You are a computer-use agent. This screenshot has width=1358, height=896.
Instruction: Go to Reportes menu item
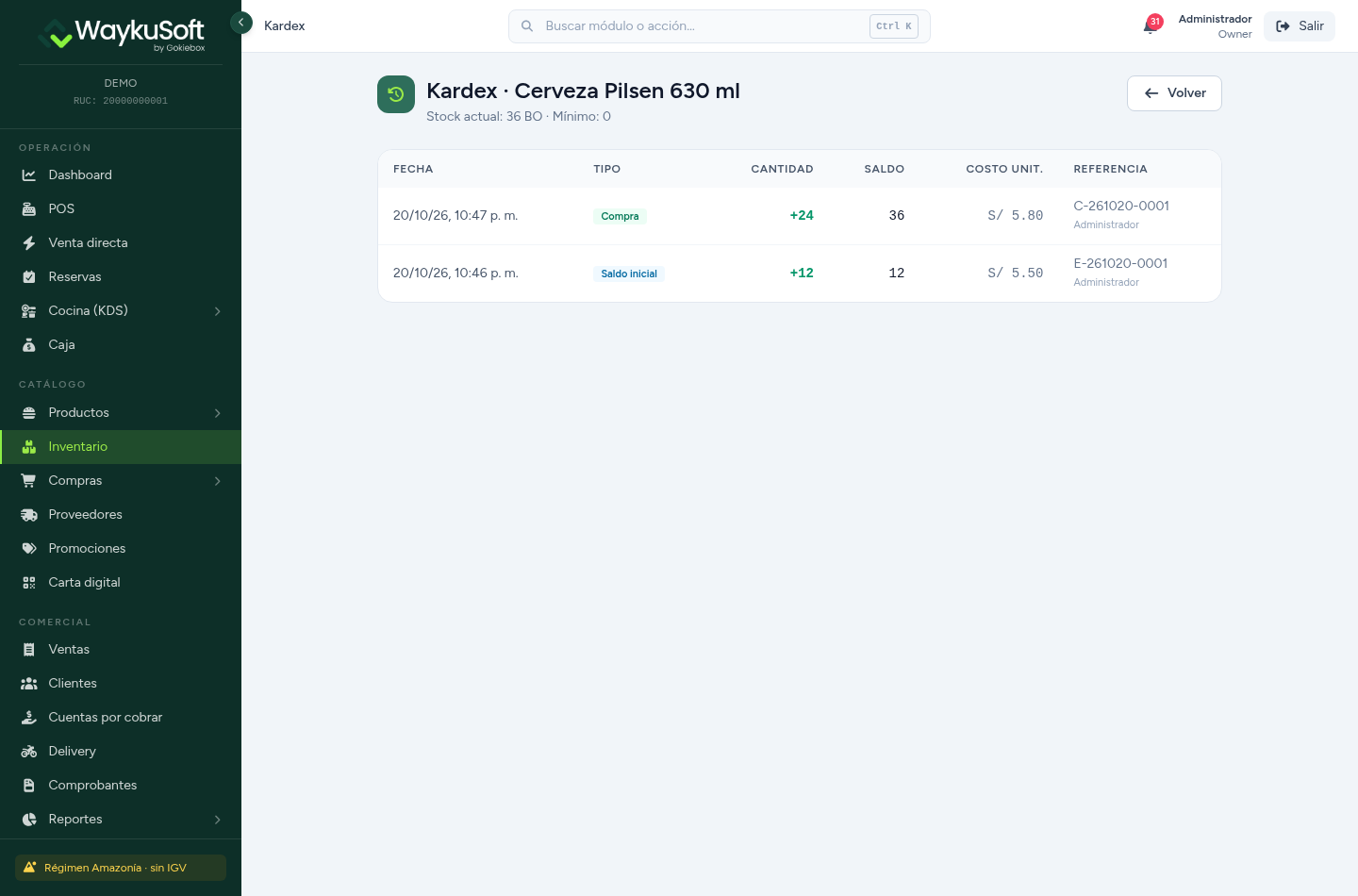[121, 820]
